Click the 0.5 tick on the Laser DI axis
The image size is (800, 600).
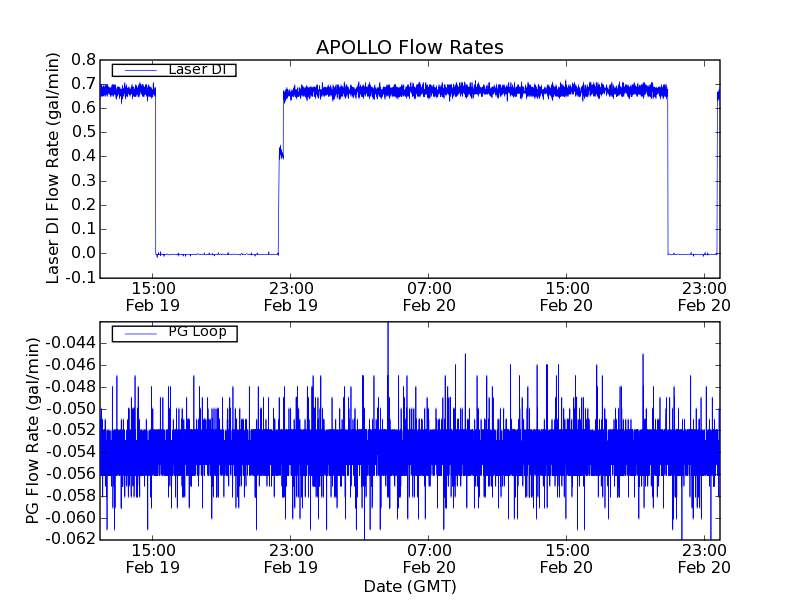coord(84,132)
